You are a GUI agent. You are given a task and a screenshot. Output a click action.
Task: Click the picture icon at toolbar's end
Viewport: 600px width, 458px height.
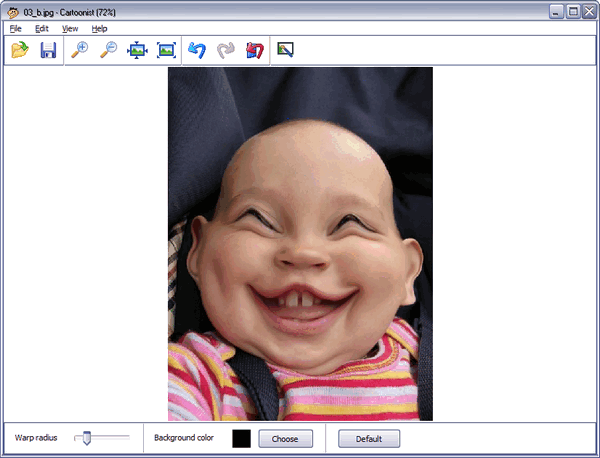coord(285,49)
